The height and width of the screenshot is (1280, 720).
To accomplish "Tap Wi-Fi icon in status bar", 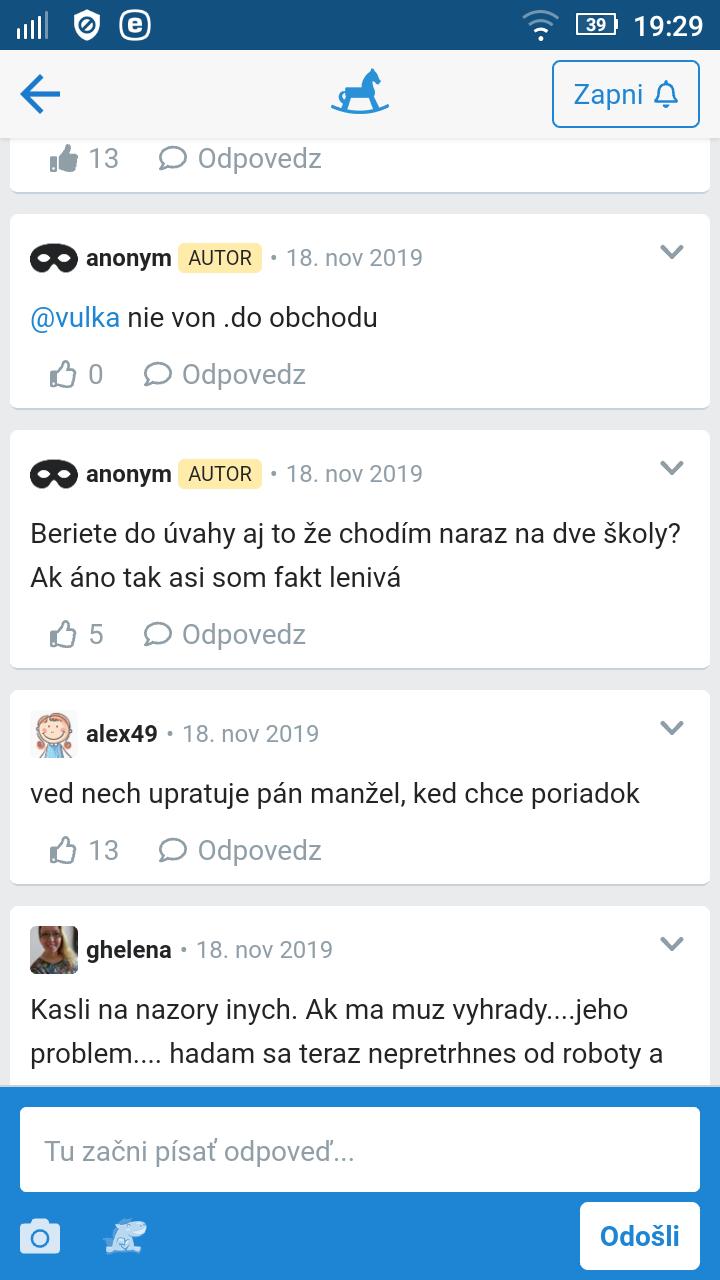I will pos(541,25).
